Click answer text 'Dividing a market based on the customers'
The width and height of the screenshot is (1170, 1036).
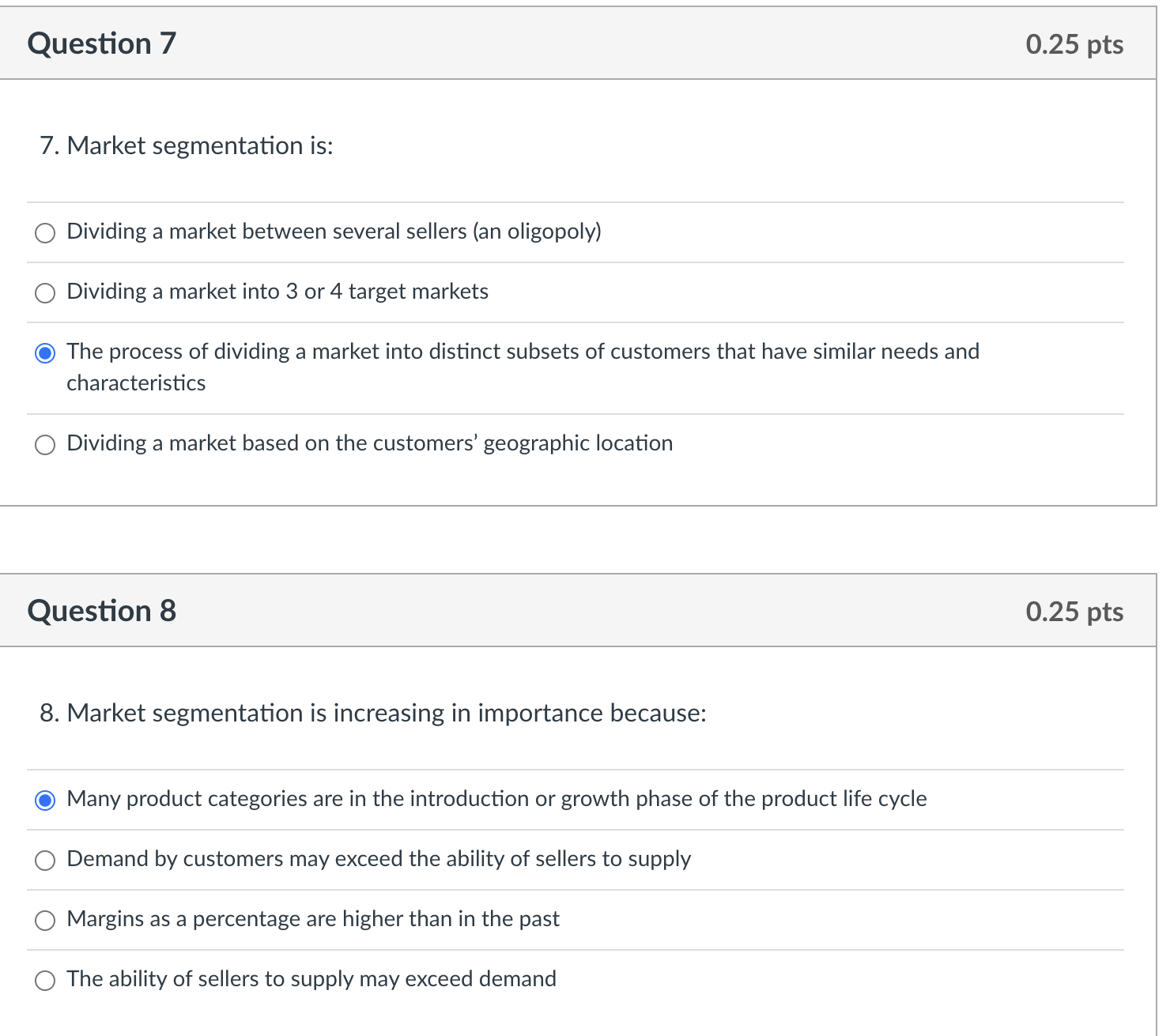point(369,443)
